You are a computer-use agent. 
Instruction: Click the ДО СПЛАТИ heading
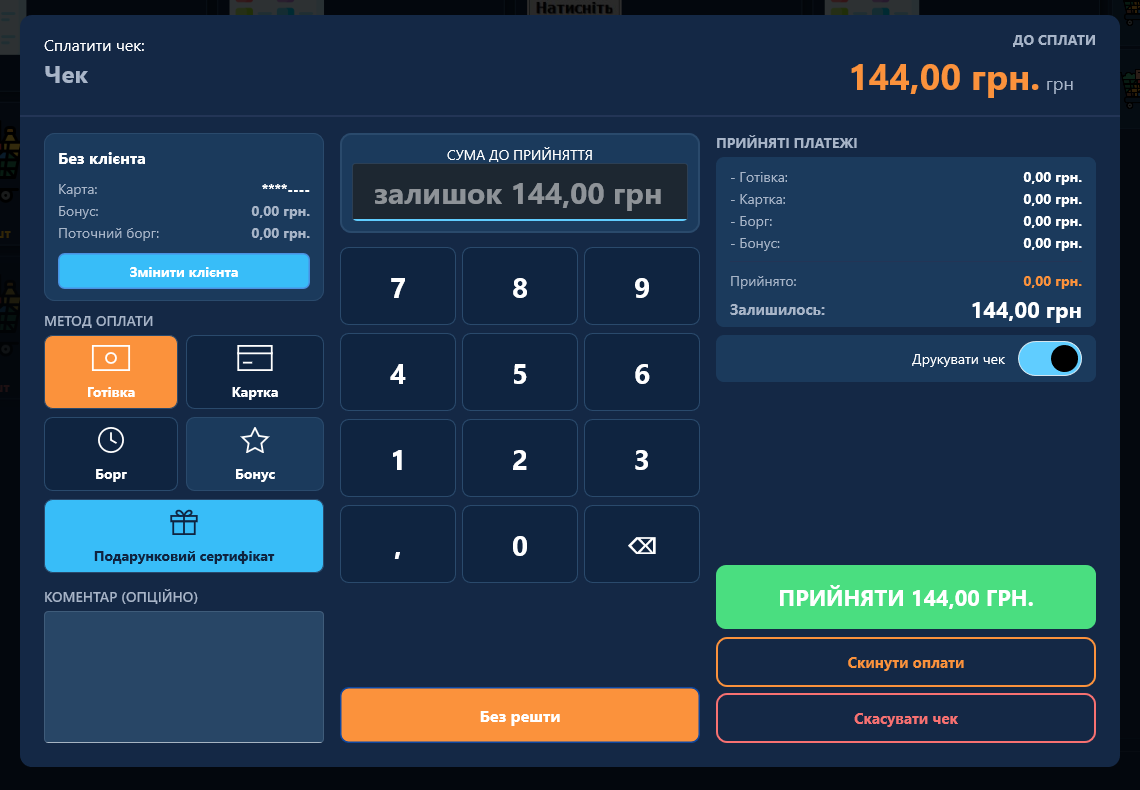[x=1054, y=40]
